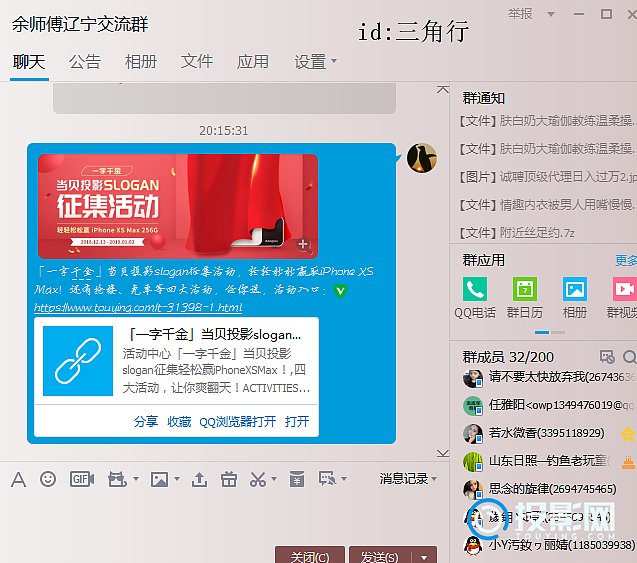The image size is (637, 563).
Task: Click the member list message icon
Action: [x=607, y=357]
